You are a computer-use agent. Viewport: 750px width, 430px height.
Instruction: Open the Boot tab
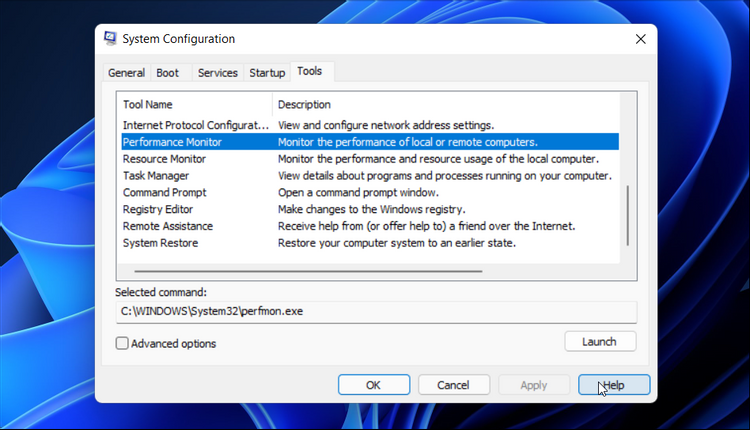point(167,73)
